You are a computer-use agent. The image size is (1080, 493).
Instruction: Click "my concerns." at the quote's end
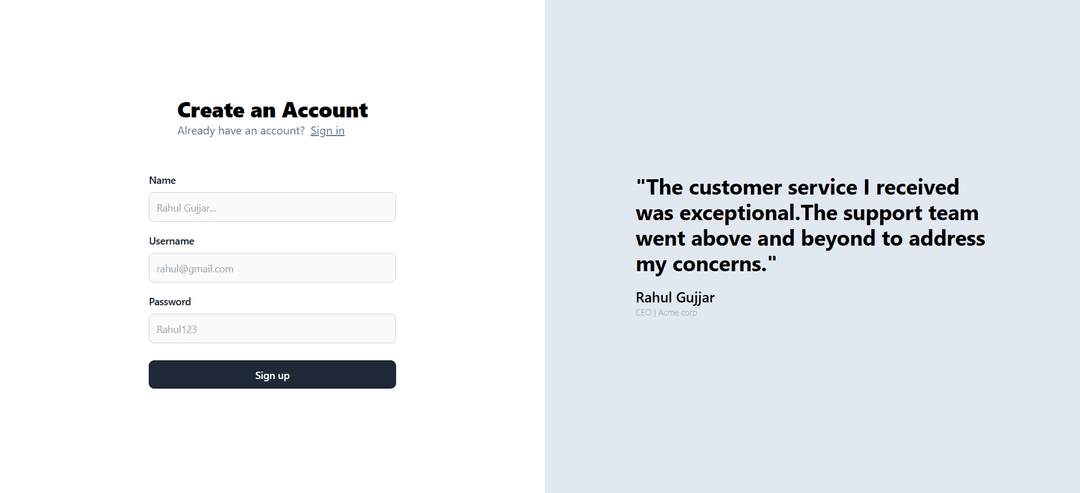click(x=703, y=264)
